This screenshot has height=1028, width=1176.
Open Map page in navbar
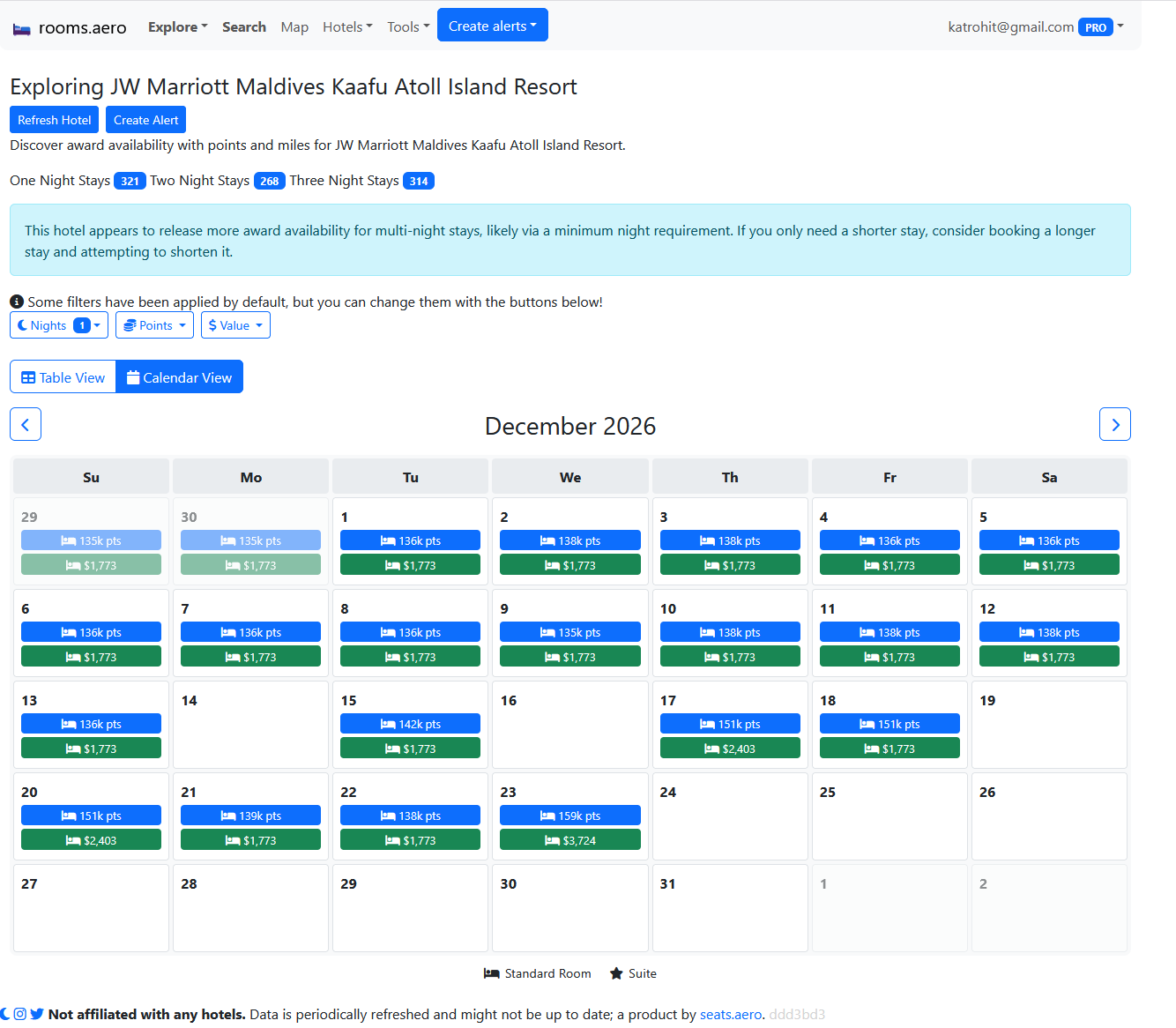click(294, 27)
